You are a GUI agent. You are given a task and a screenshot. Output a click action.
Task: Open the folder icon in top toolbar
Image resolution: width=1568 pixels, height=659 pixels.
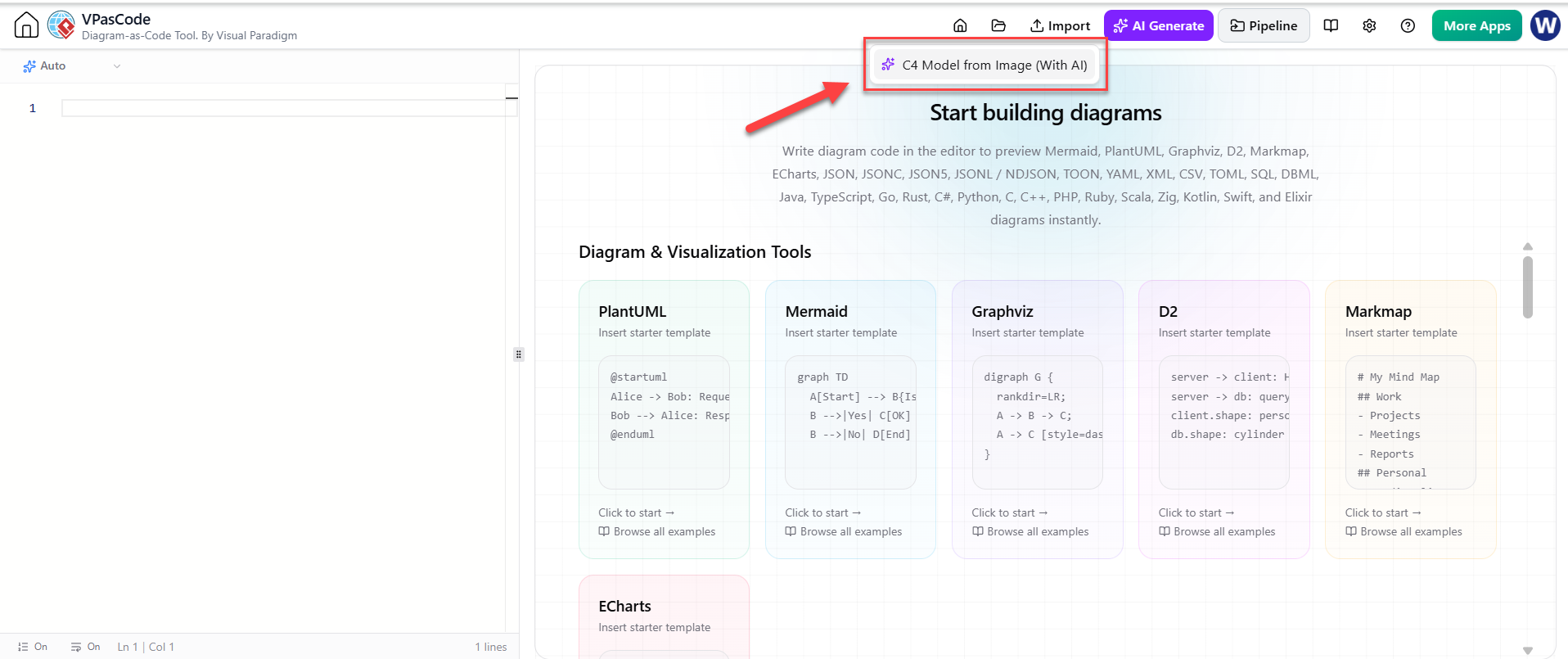click(x=998, y=25)
